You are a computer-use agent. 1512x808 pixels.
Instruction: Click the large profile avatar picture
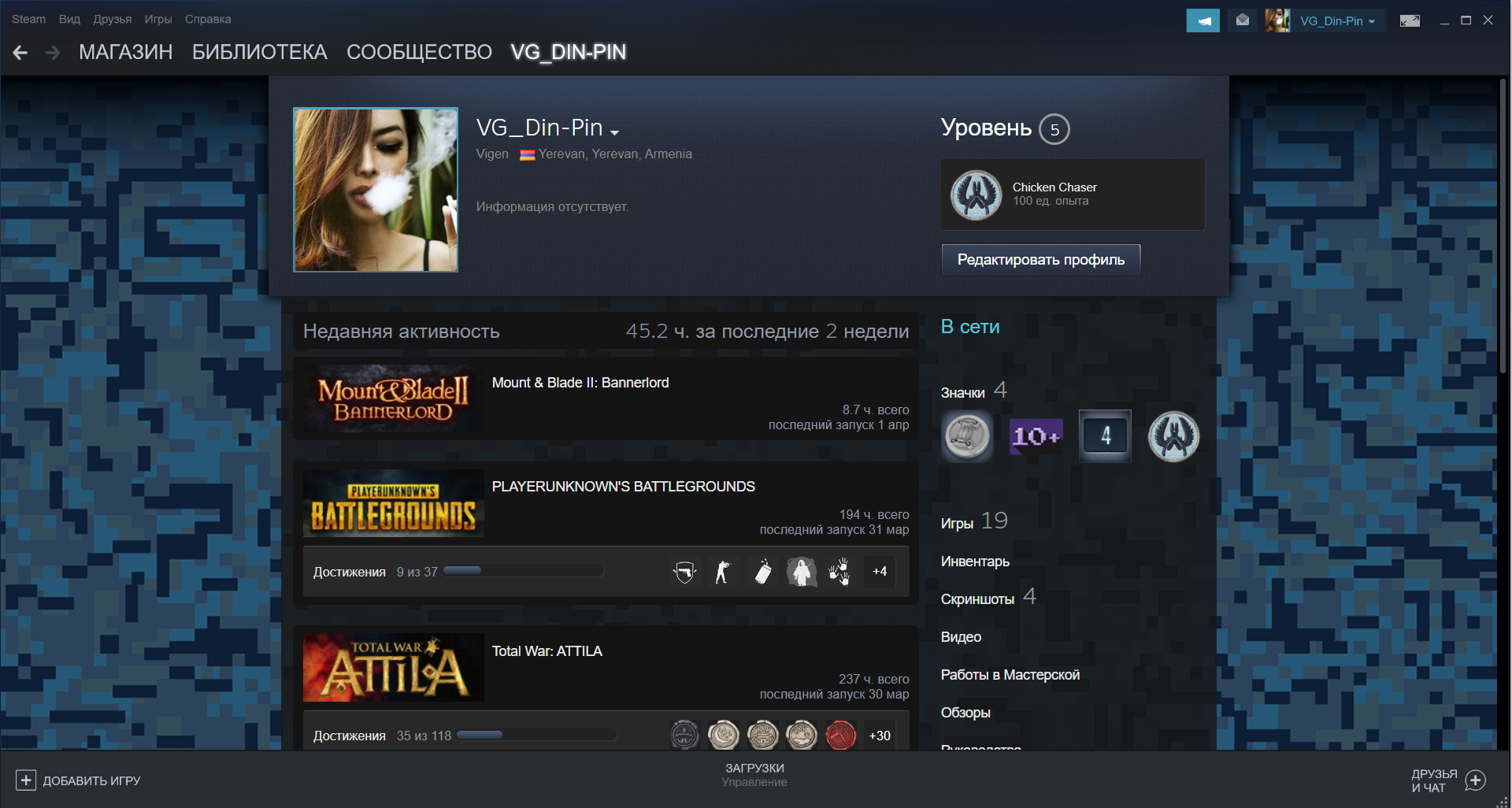coord(376,190)
